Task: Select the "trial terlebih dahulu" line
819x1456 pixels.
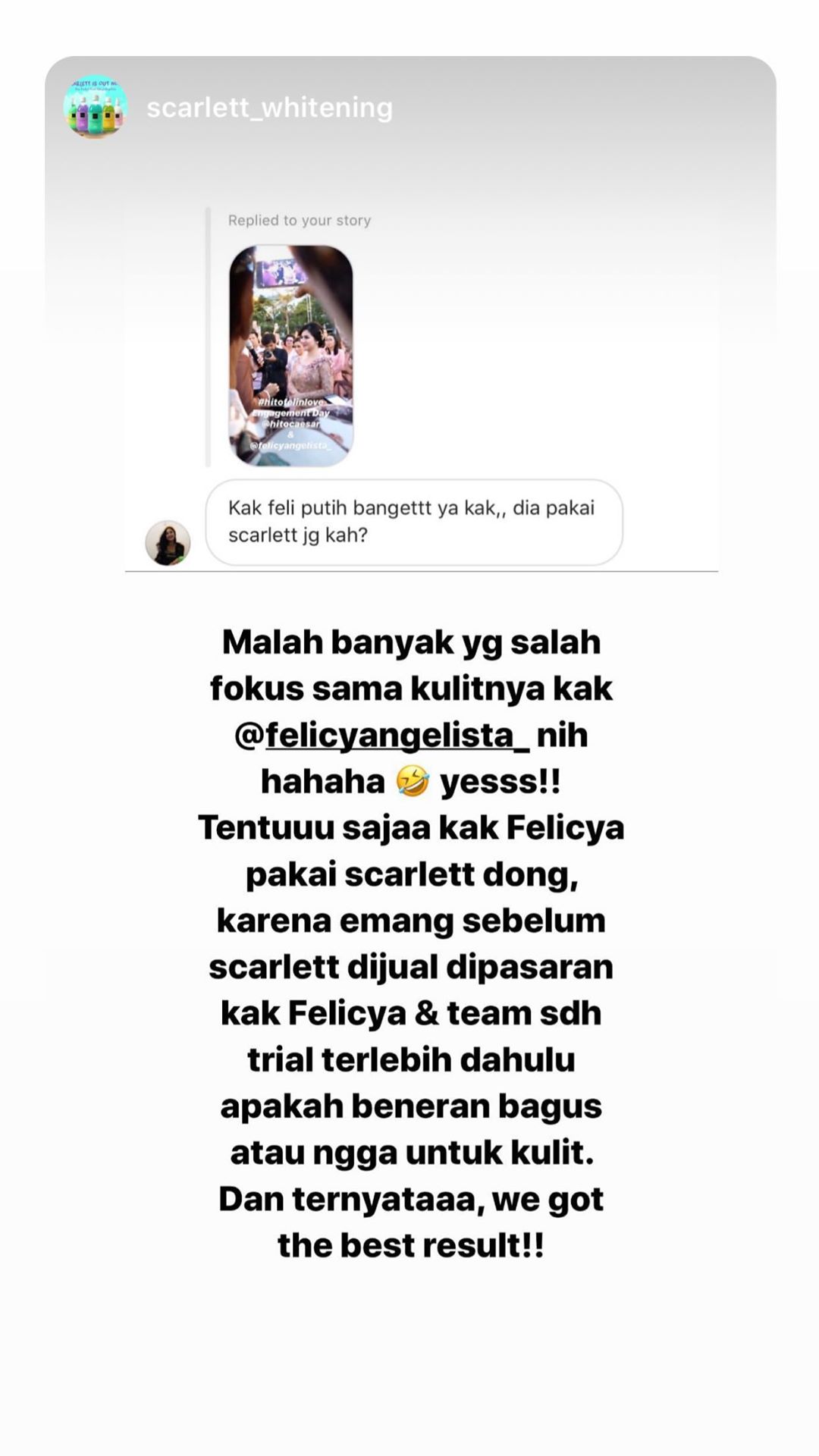Action: pos(411,1059)
